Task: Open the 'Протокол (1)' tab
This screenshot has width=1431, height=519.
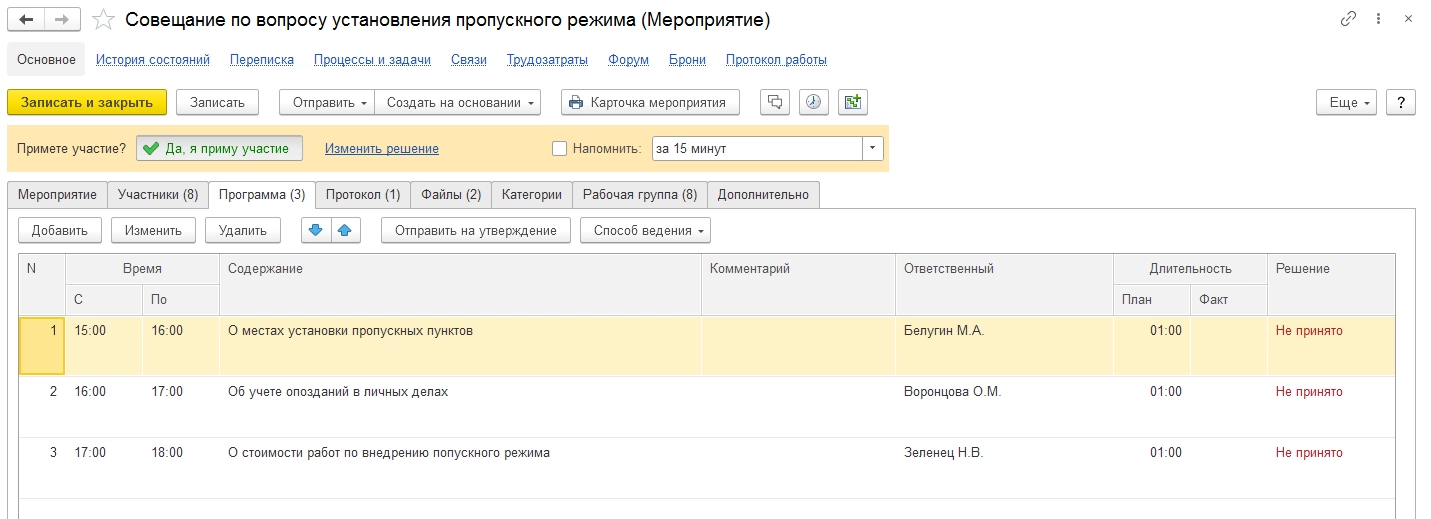Action: click(x=362, y=194)
